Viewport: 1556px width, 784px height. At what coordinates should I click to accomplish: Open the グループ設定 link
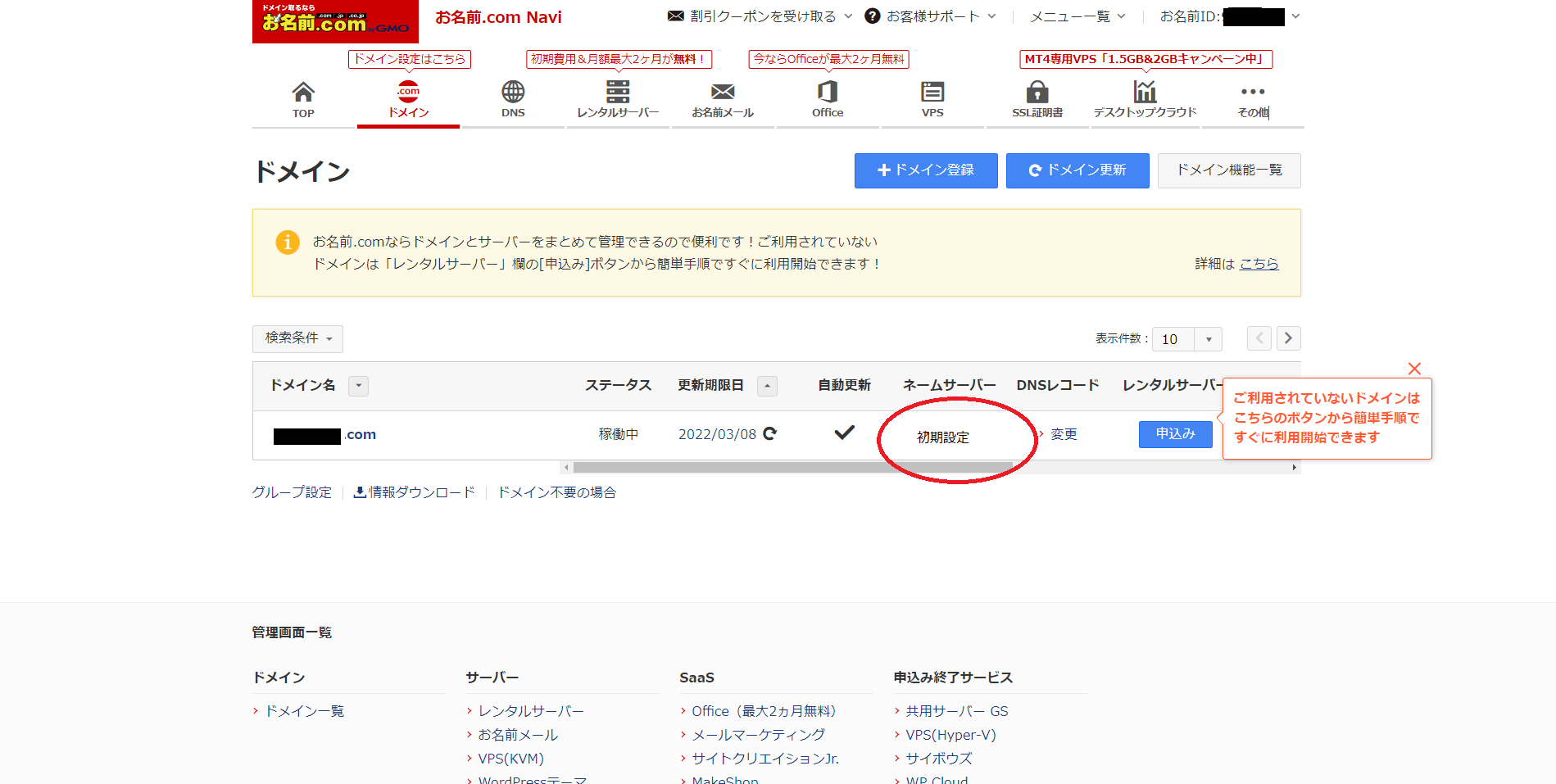pos(292,492)
